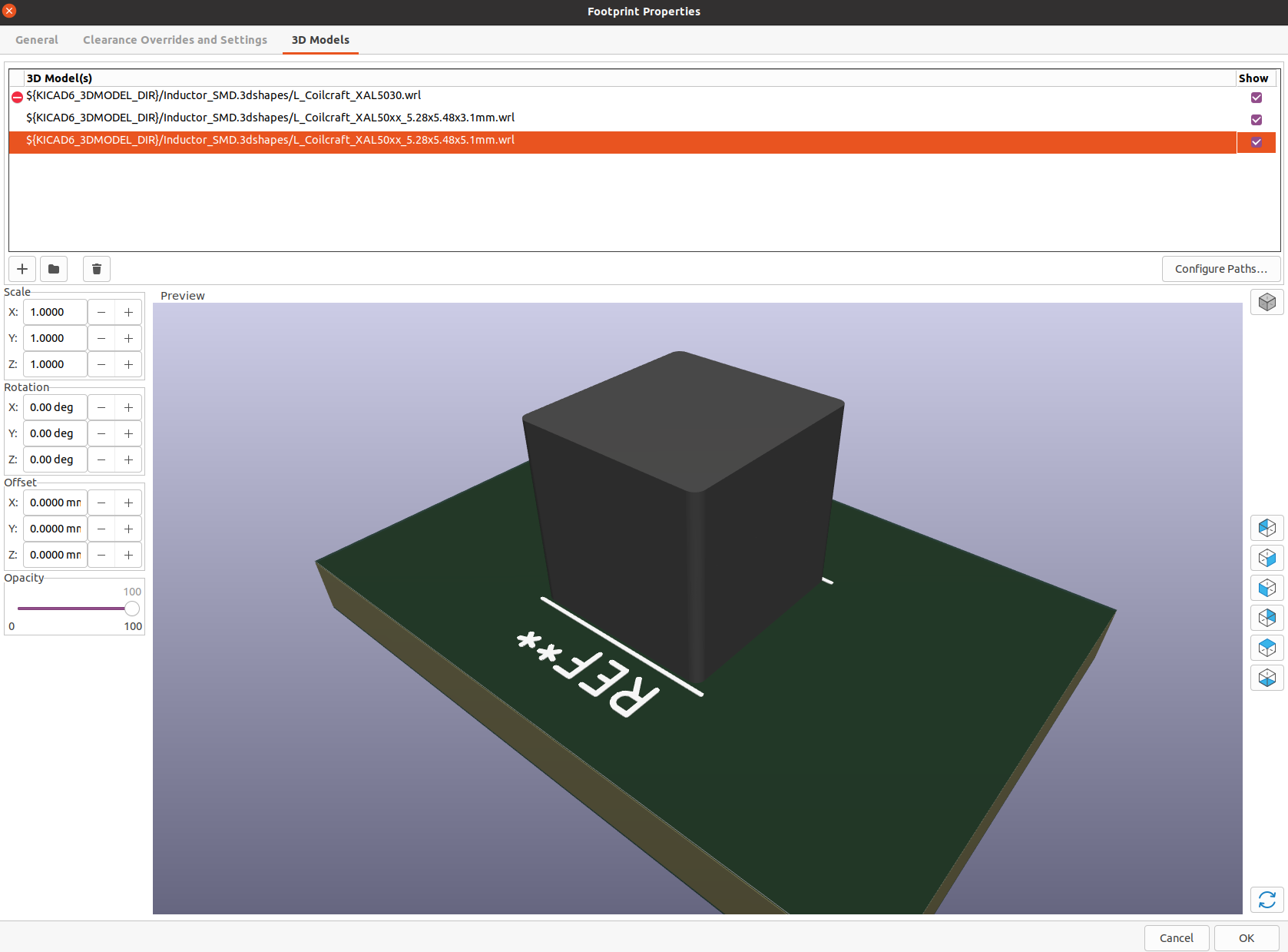This screenshot has height=952, width=1288.
Task: Uncheck Show for the XAL5030.wrl model
Action: 1257,98
